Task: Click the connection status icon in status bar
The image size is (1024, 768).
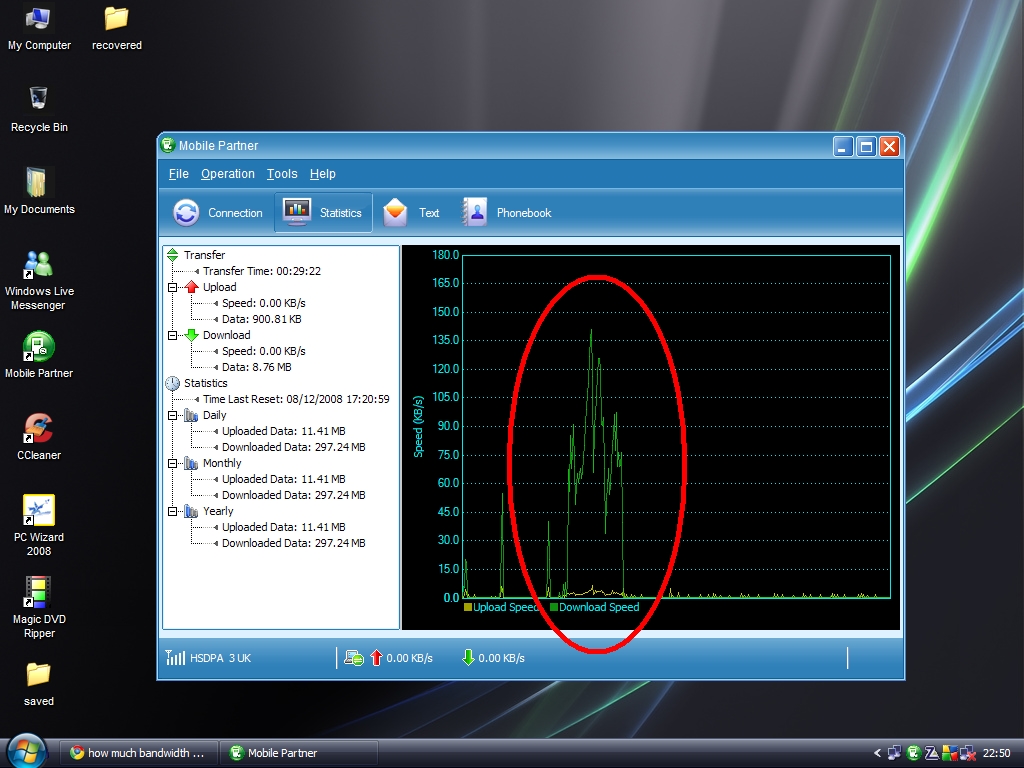Action: (354, 658)
